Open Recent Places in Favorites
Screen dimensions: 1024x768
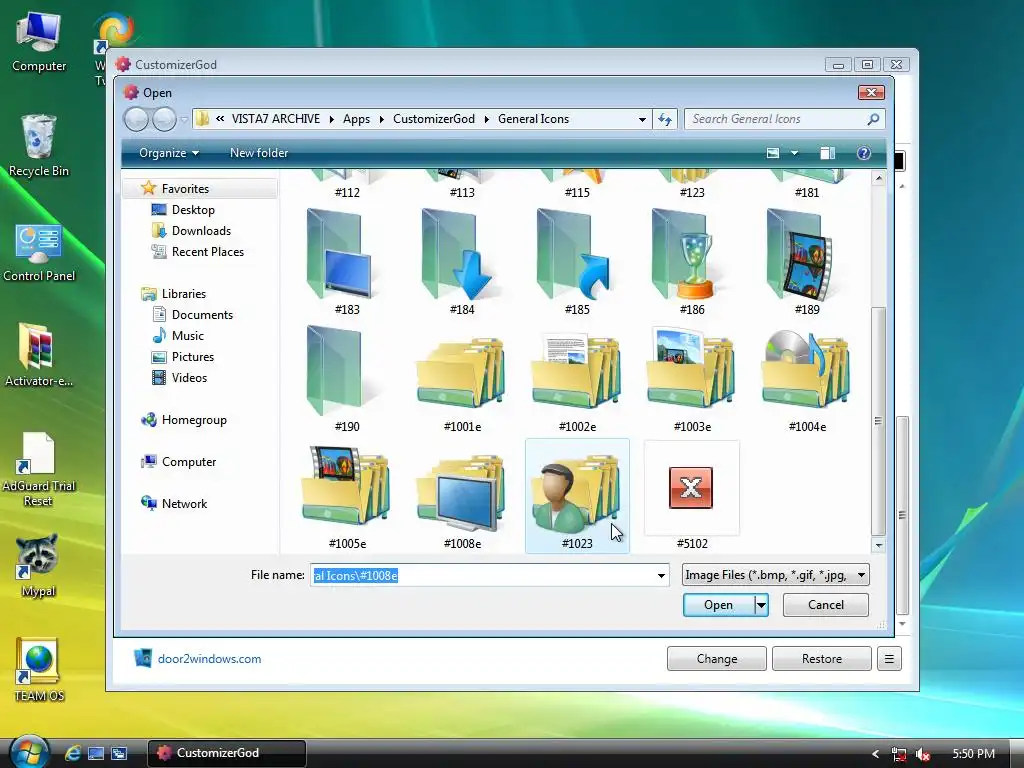(x=208, y=251)
